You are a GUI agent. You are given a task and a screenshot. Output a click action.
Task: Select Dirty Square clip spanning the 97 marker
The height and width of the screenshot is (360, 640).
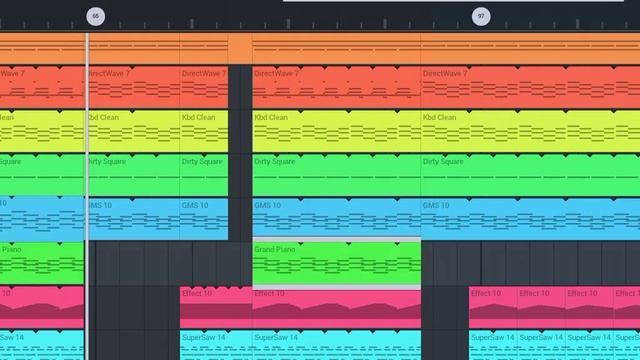pyautogui.click(x=531, y=176)
